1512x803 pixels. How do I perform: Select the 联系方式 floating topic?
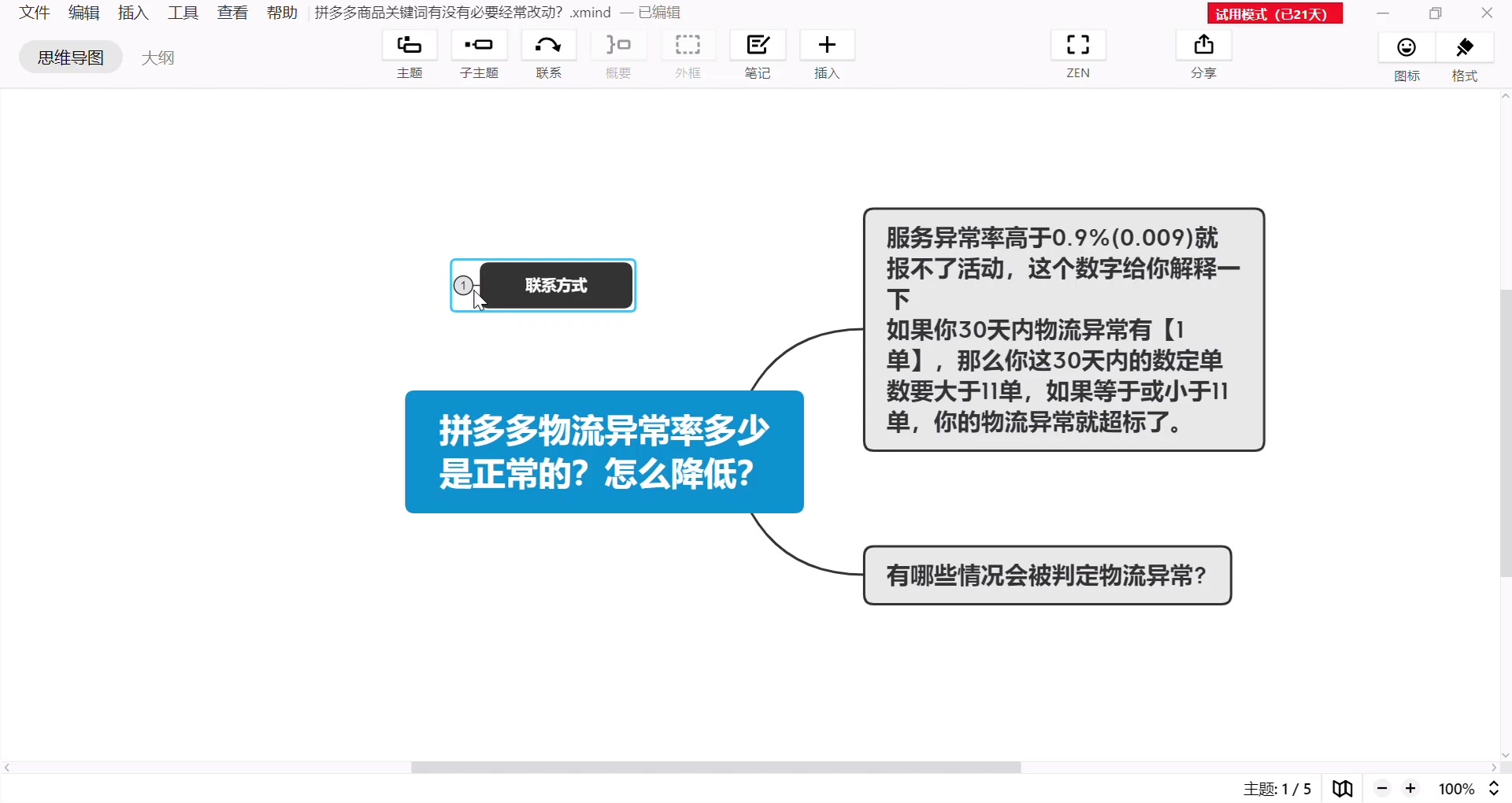pos(556,285)
